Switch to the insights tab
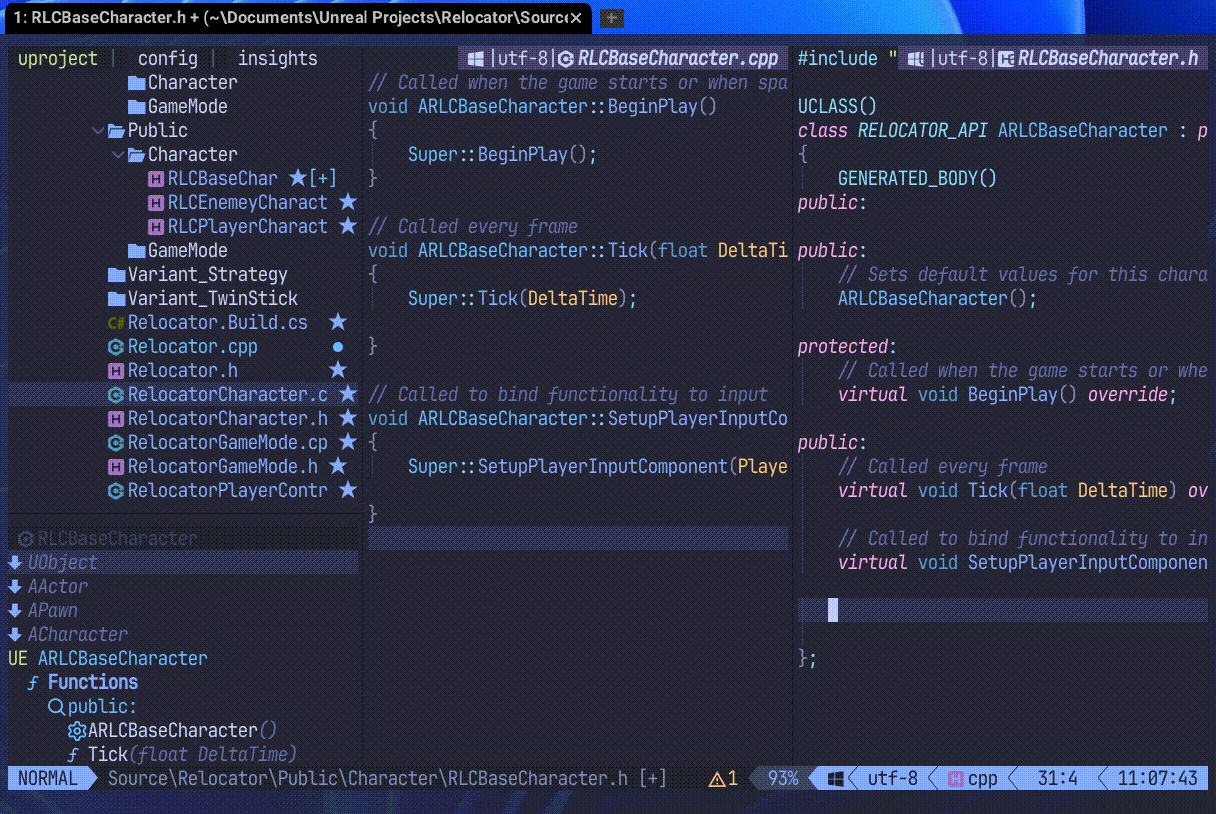The height and width of the screenshot is (814, 1216). (277, 58)
